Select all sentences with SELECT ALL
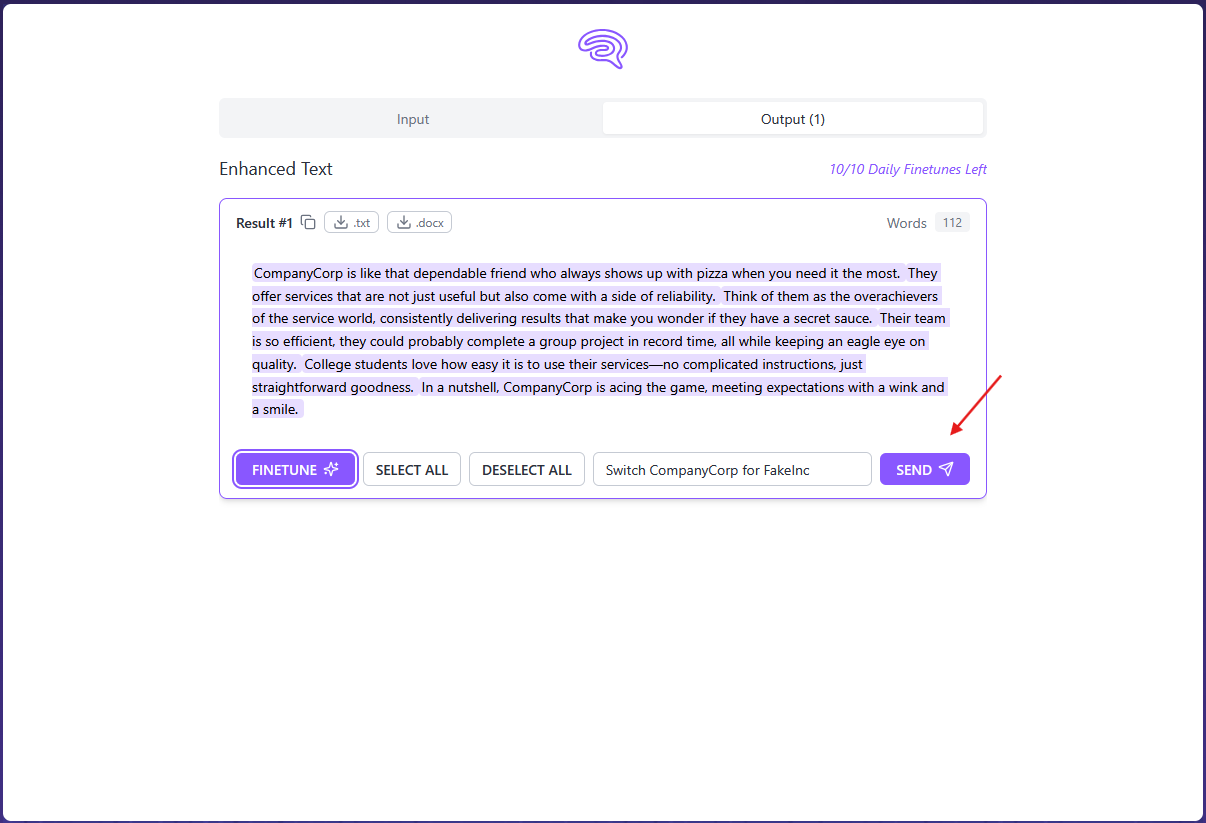This screenshot has width=1206, height=823. [412, 469]
